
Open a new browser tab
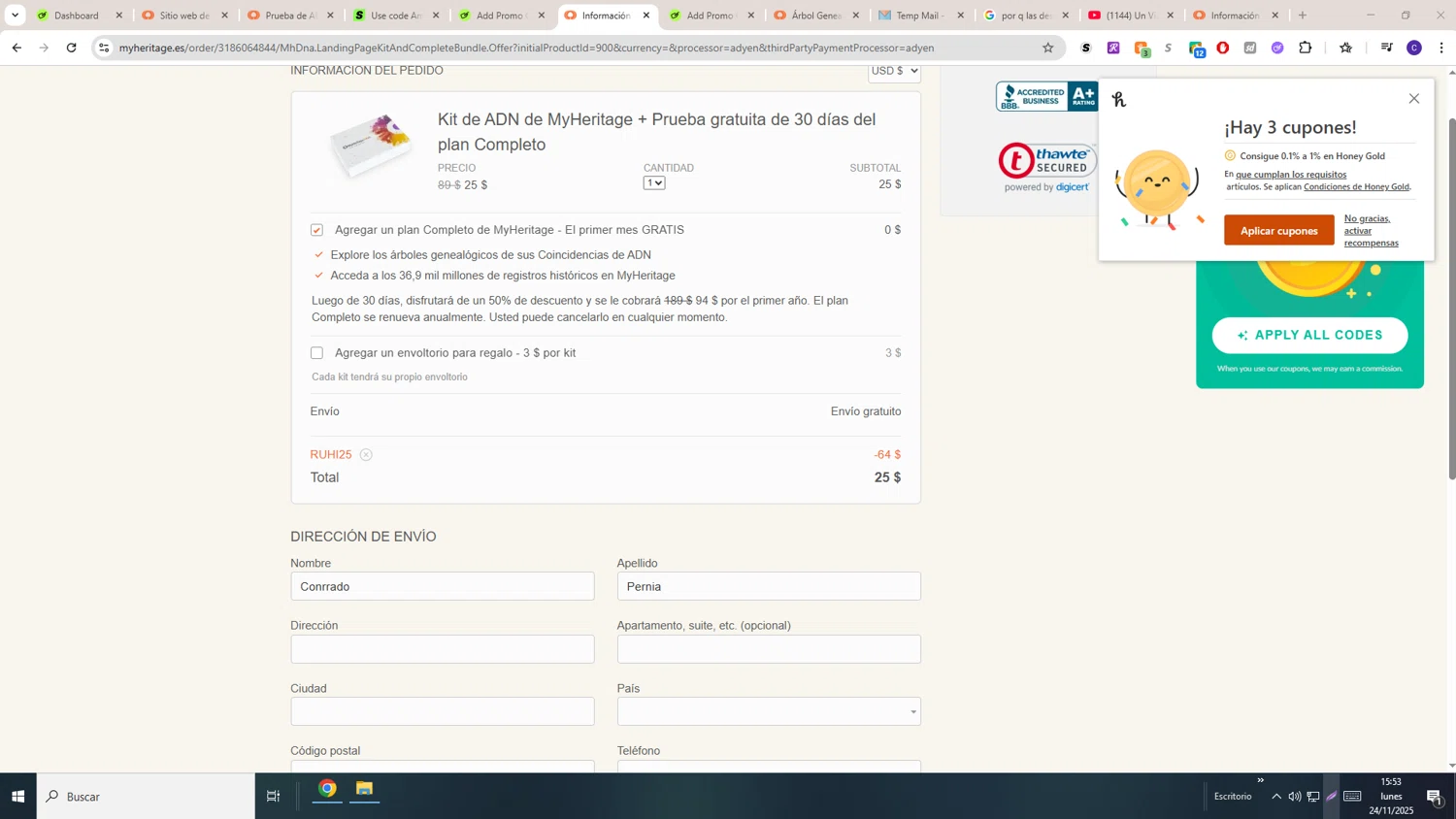1303,15
